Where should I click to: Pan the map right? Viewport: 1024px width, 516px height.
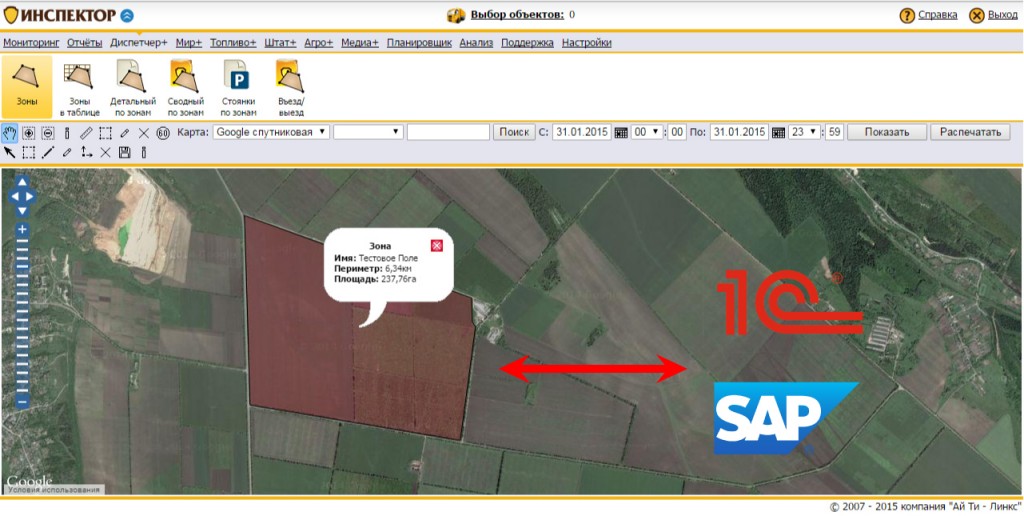tap(31, 197)
